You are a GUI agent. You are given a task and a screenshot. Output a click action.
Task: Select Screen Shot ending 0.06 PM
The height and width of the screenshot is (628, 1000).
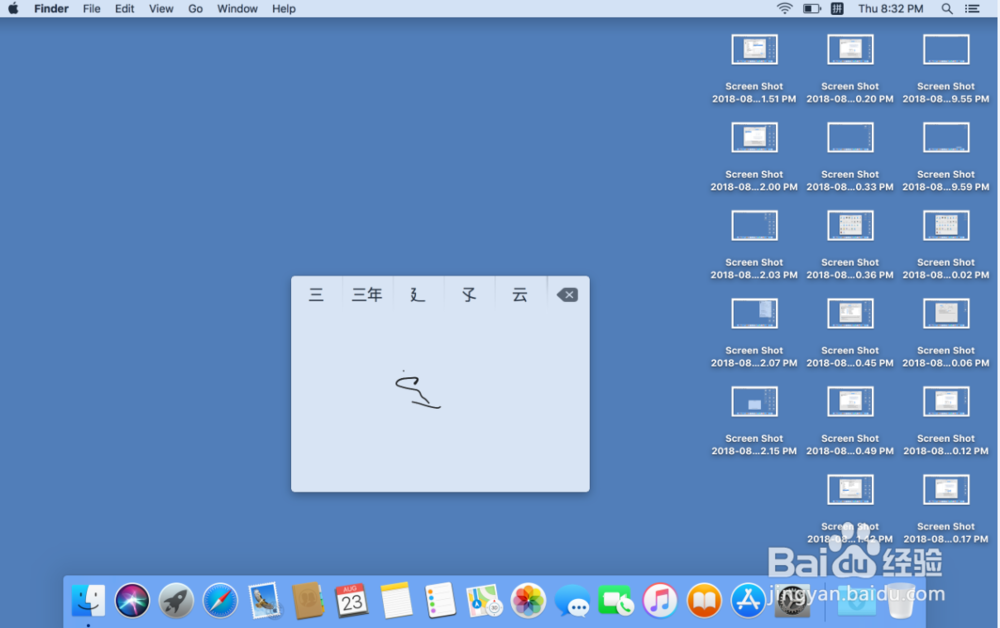tap(946, 333)
